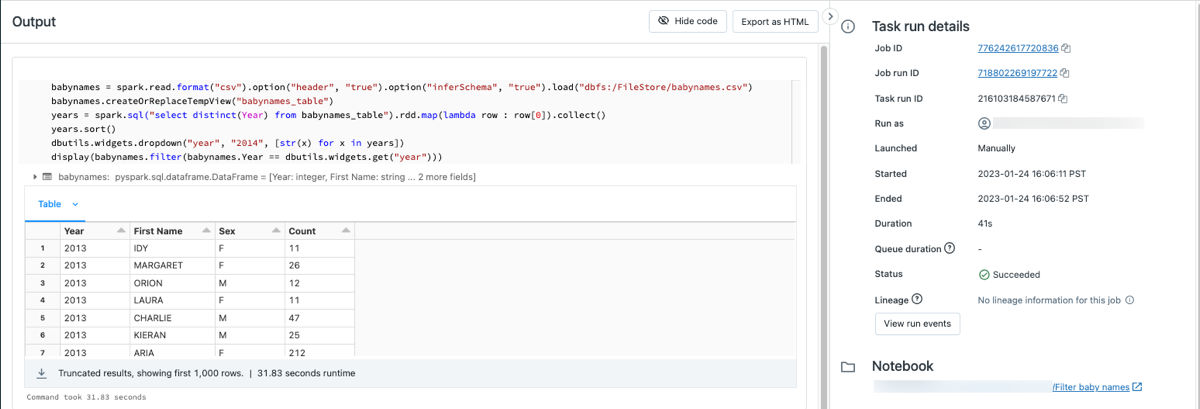The height and width of the screenshot is (409, 1200).
Task: Click the Lineage help icon
Action: [x=917, y=299]
